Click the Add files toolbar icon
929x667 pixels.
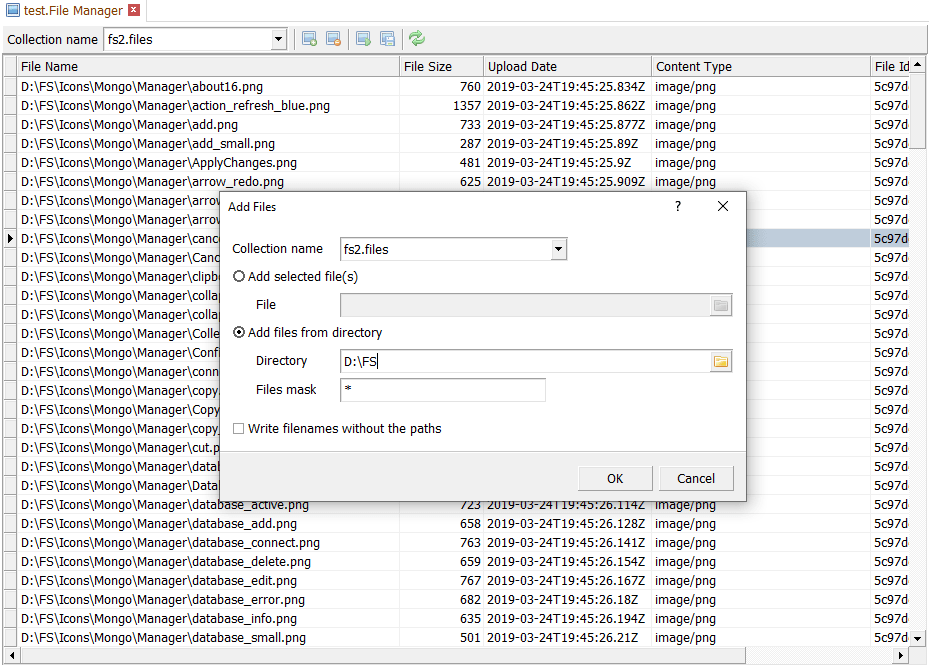pos(310,39)
